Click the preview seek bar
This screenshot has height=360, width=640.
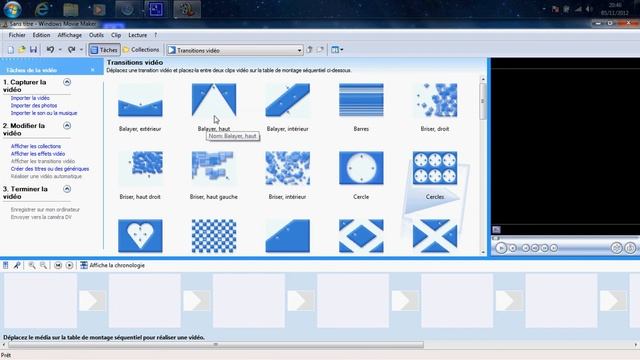pyautogui.click(x=565, y=238)
